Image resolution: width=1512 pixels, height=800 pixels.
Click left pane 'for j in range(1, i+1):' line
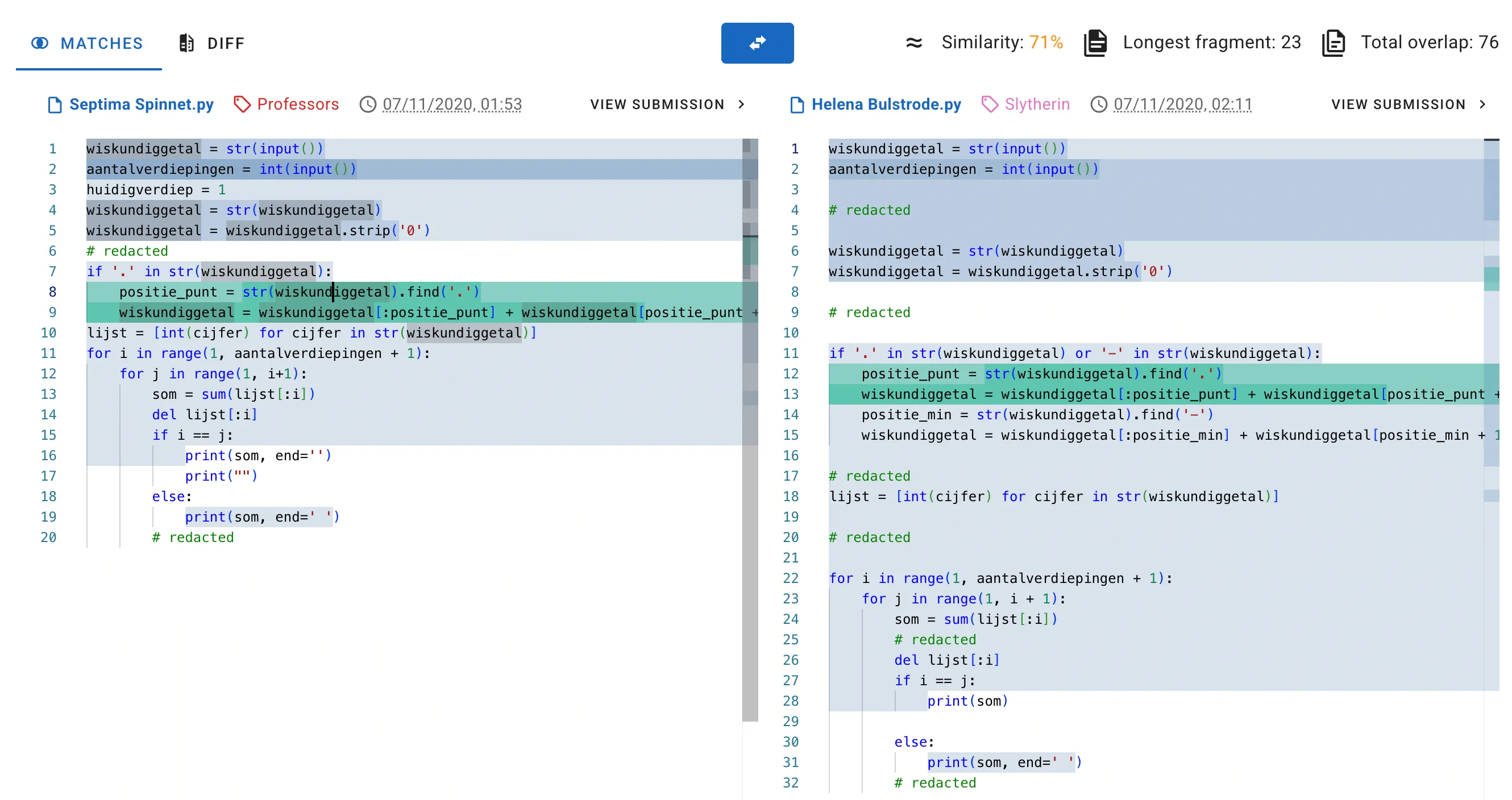click(x=213, y=374)
